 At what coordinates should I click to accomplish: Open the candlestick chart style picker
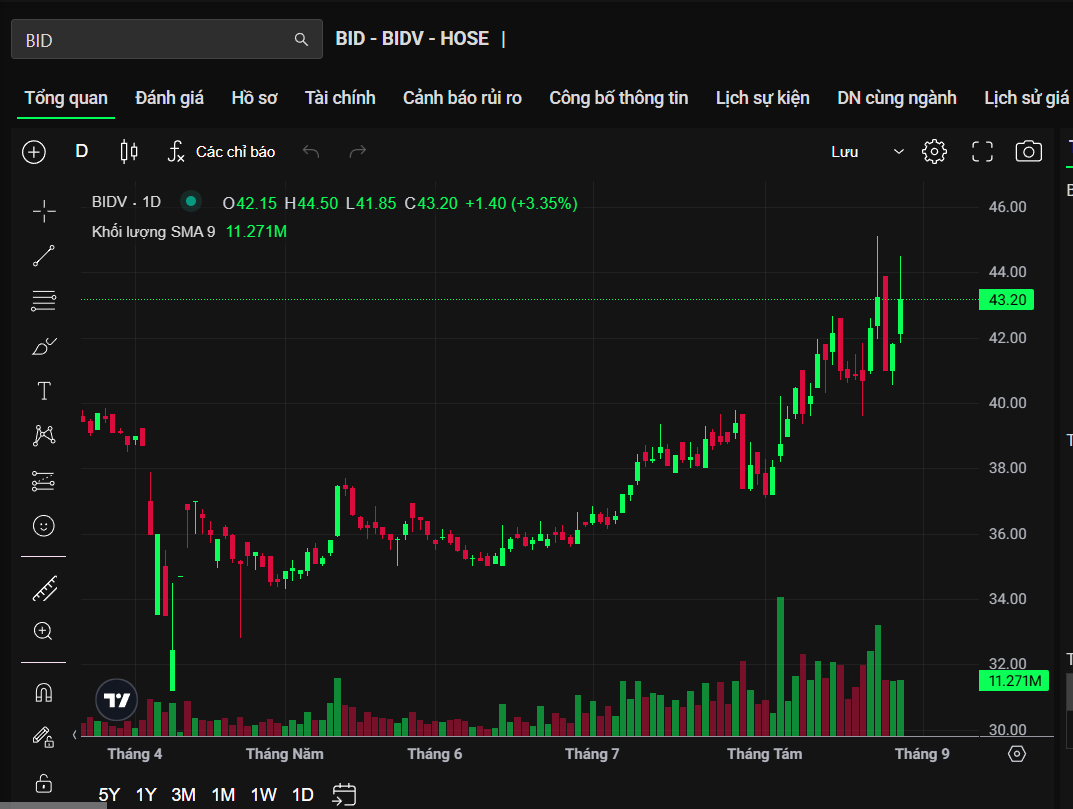129,151
